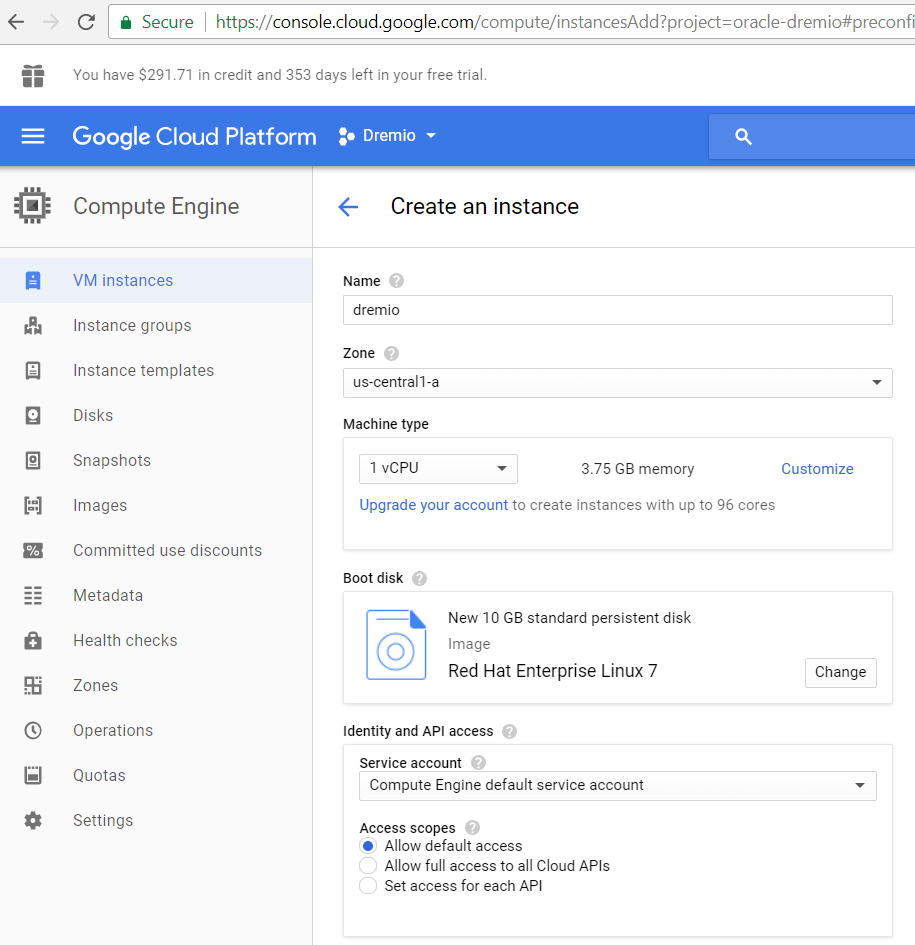Viewport: 915px width, 945px height.
Task: Click the help icon next to Zone
Action: [x=391, y=353]
